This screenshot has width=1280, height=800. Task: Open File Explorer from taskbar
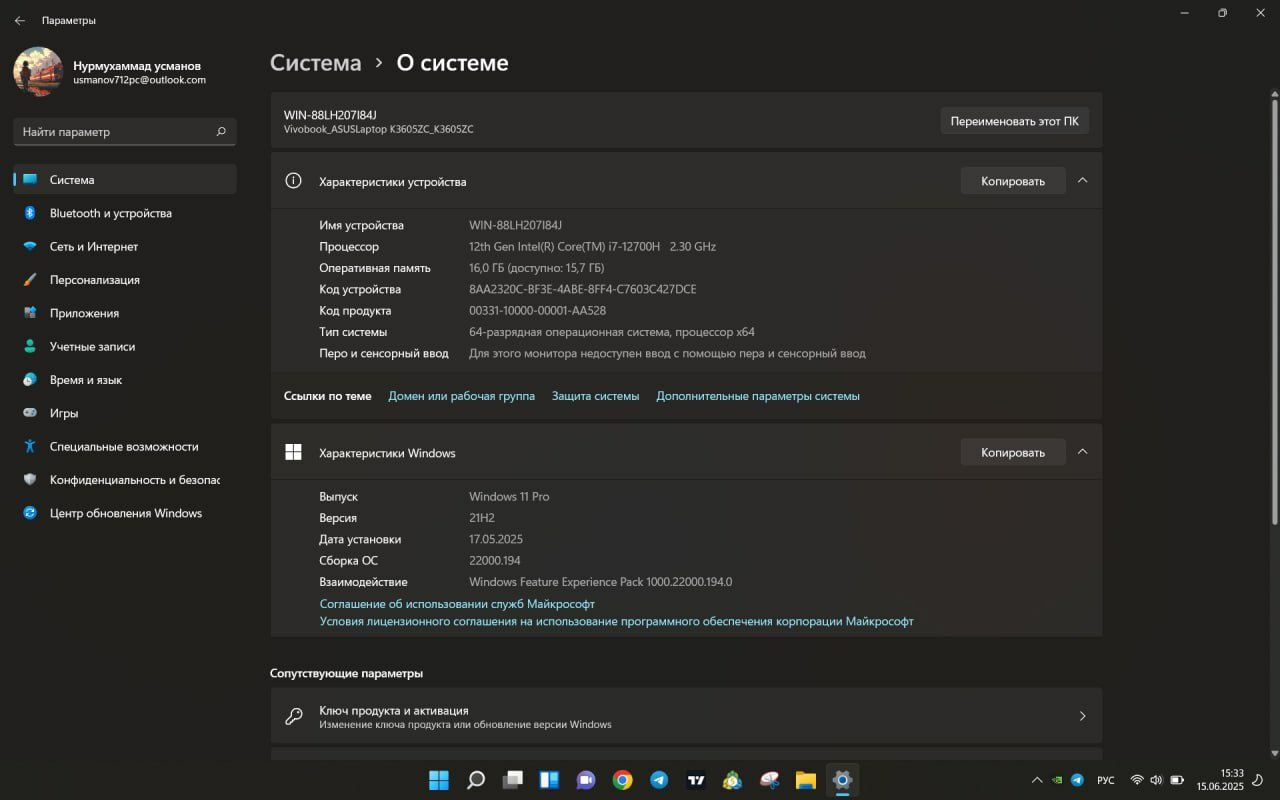click(x=806, y=780)
